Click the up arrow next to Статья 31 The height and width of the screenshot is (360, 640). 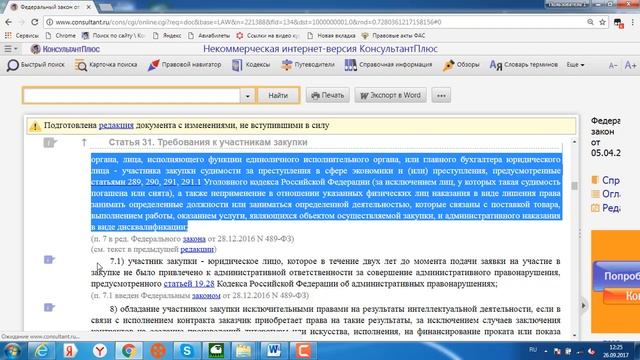[x=84, y=142]
